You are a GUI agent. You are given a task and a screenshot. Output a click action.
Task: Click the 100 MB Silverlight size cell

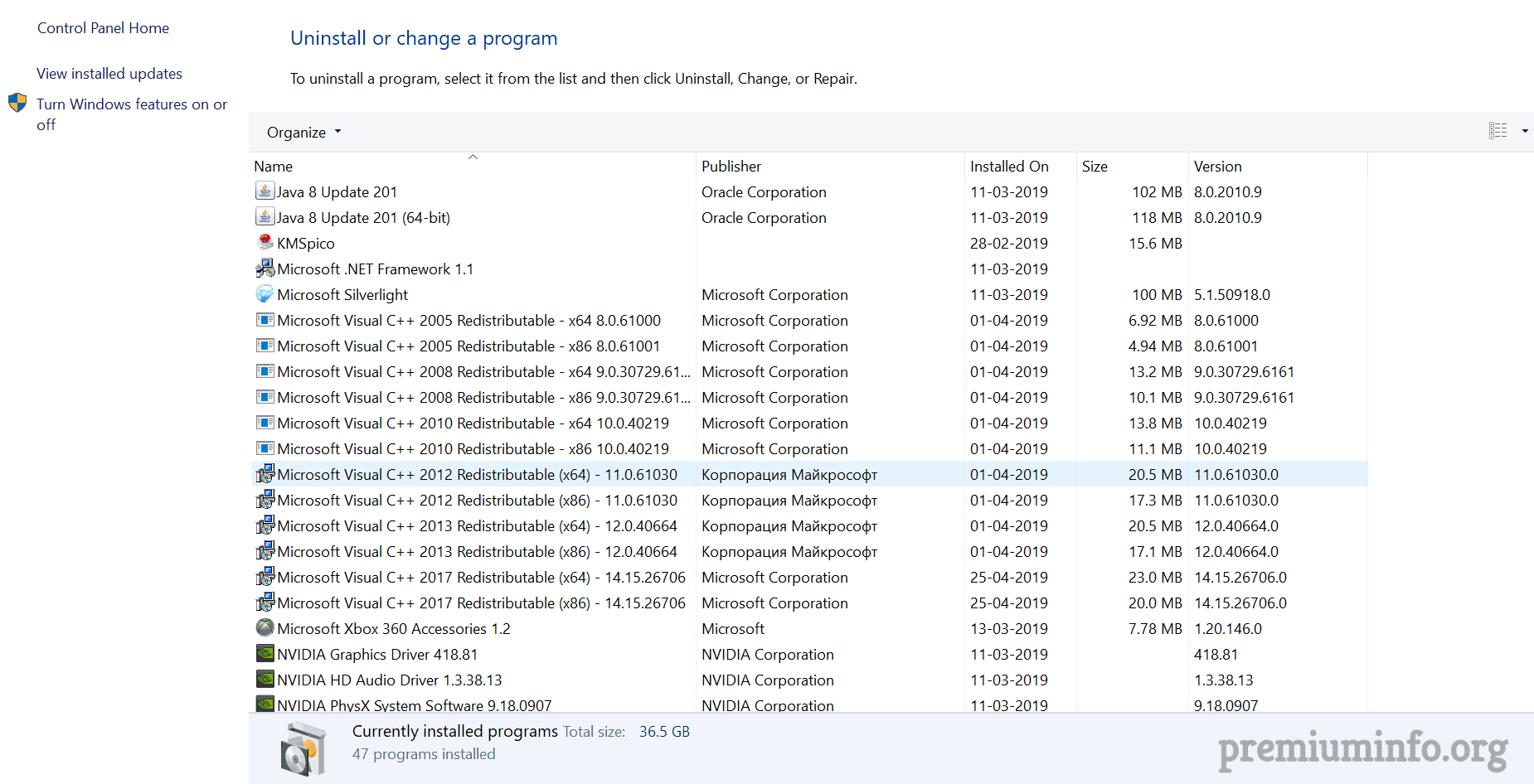1157,295
